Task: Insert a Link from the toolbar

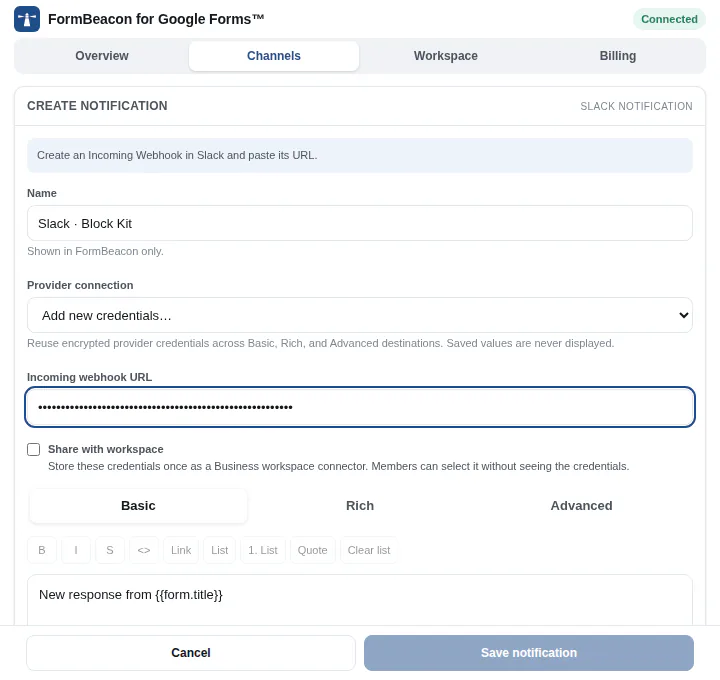Action: pos(181,550)
